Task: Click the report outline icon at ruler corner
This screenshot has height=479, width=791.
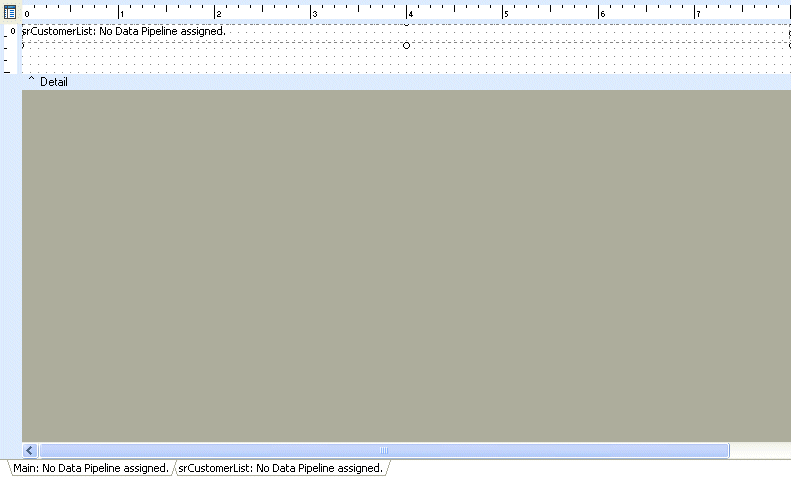Action: point(10,12)
